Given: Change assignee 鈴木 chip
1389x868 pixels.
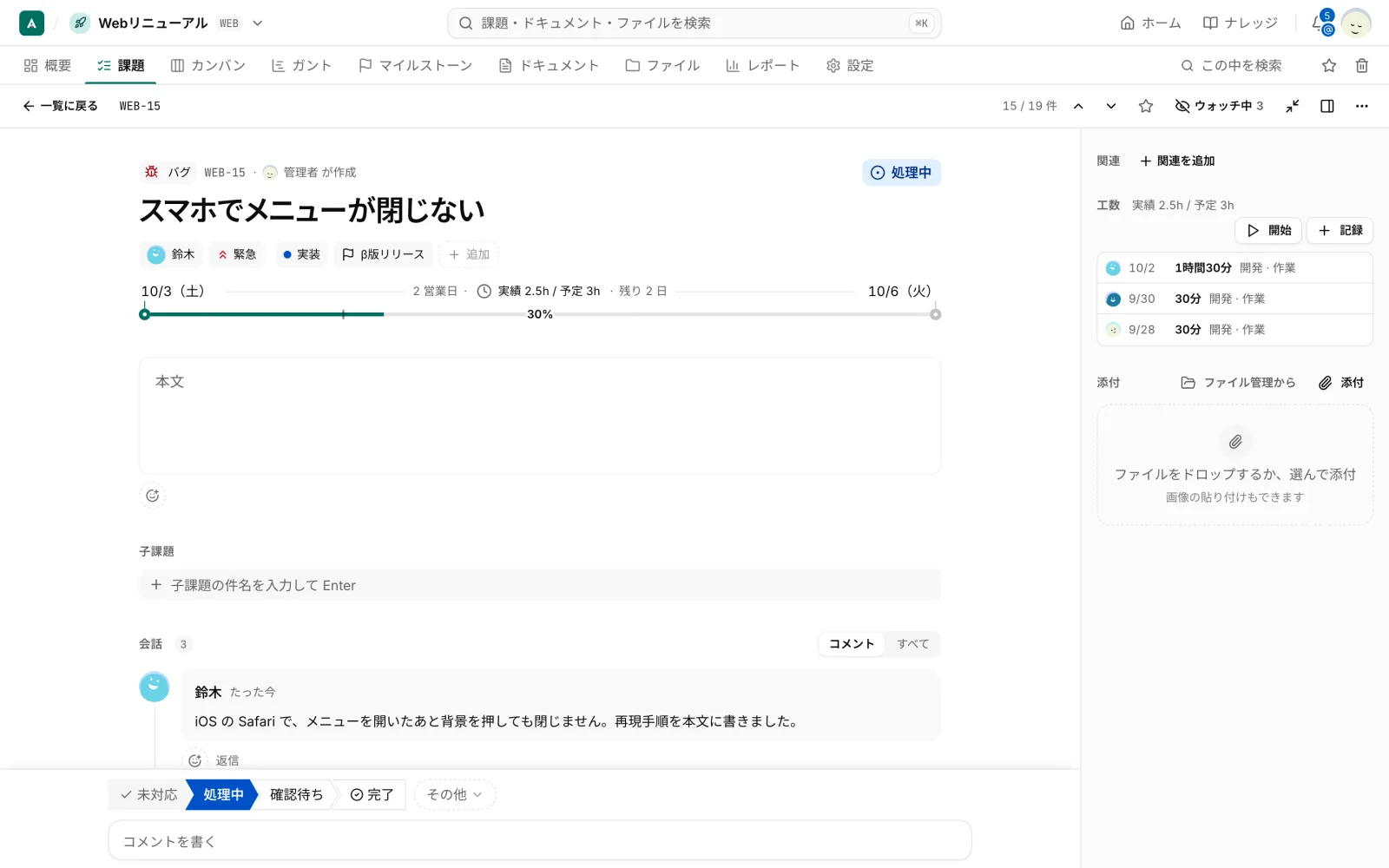Looking at the screenshot, I should (171, 254).
